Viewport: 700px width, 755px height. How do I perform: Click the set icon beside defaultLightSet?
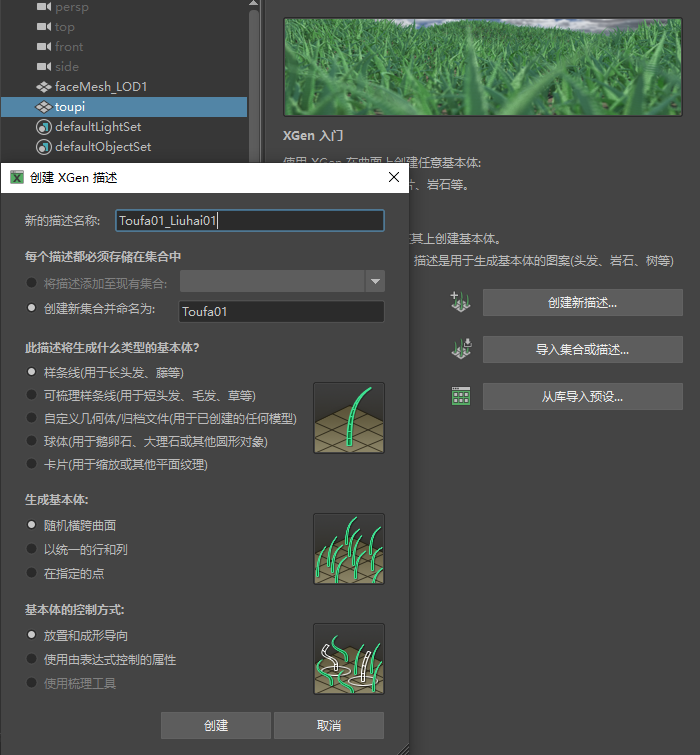[43, 127]
